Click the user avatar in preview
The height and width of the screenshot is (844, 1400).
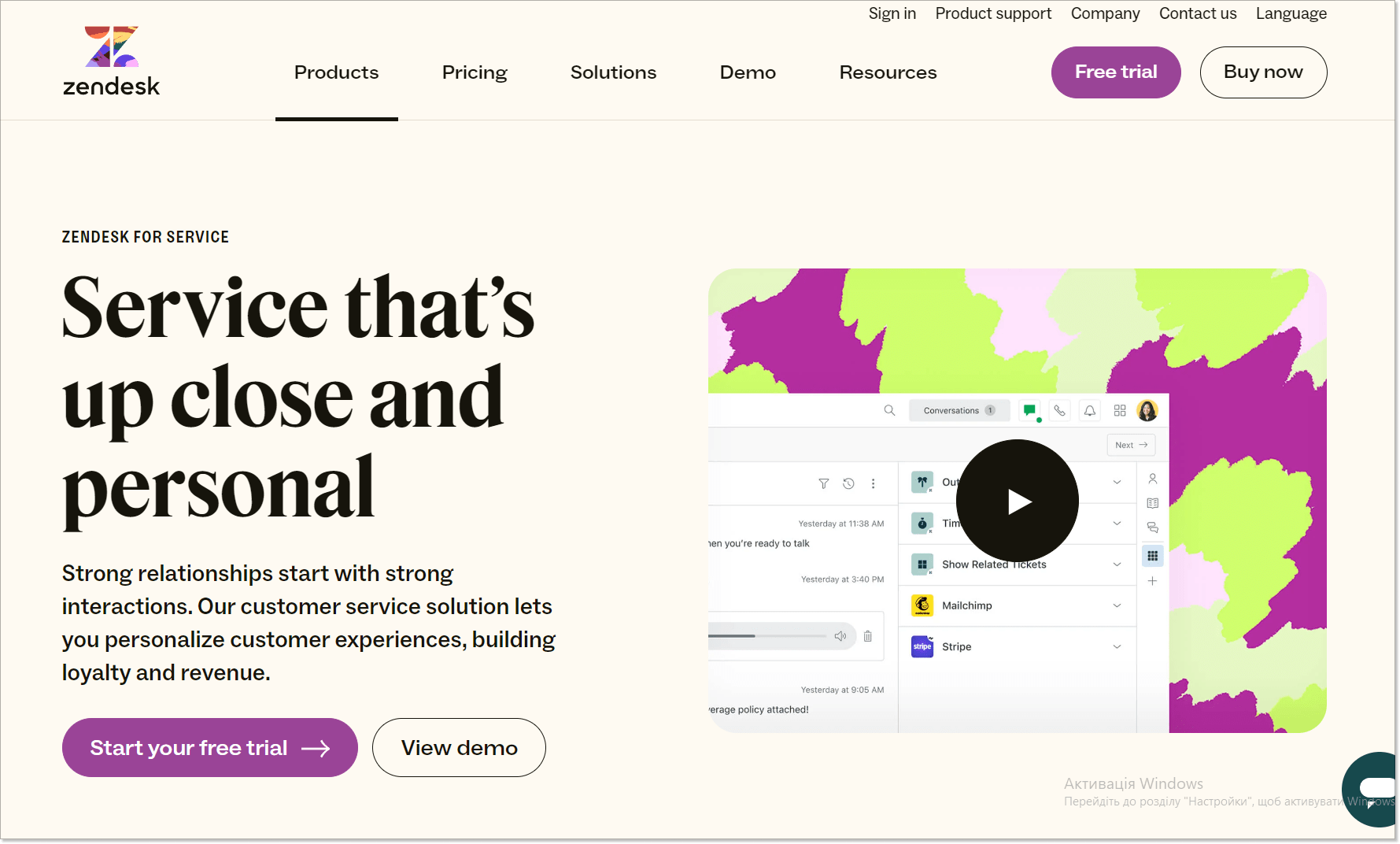[1147, 410]
